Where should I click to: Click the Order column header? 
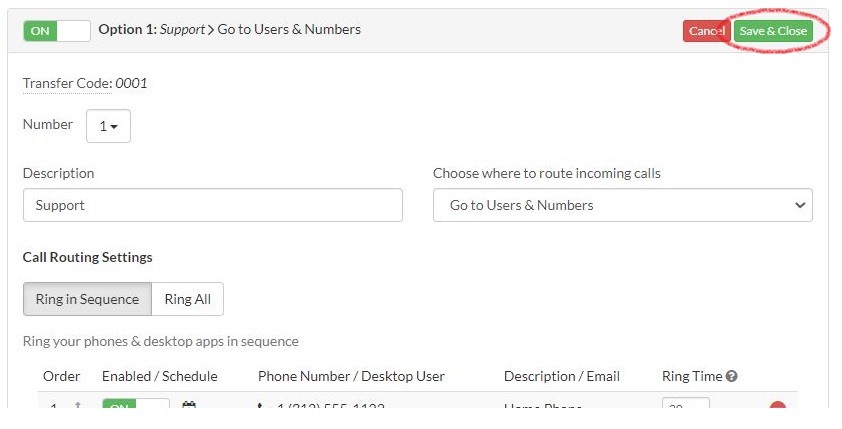[x=61, y=377]
